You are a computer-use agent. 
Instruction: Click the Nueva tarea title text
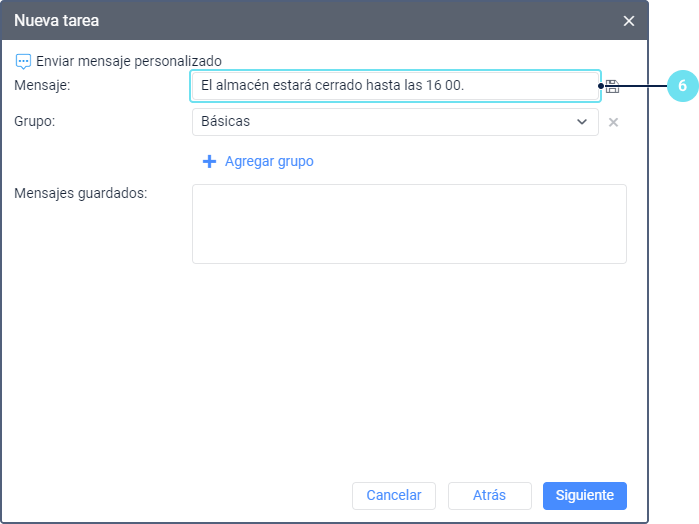(56, 20)
